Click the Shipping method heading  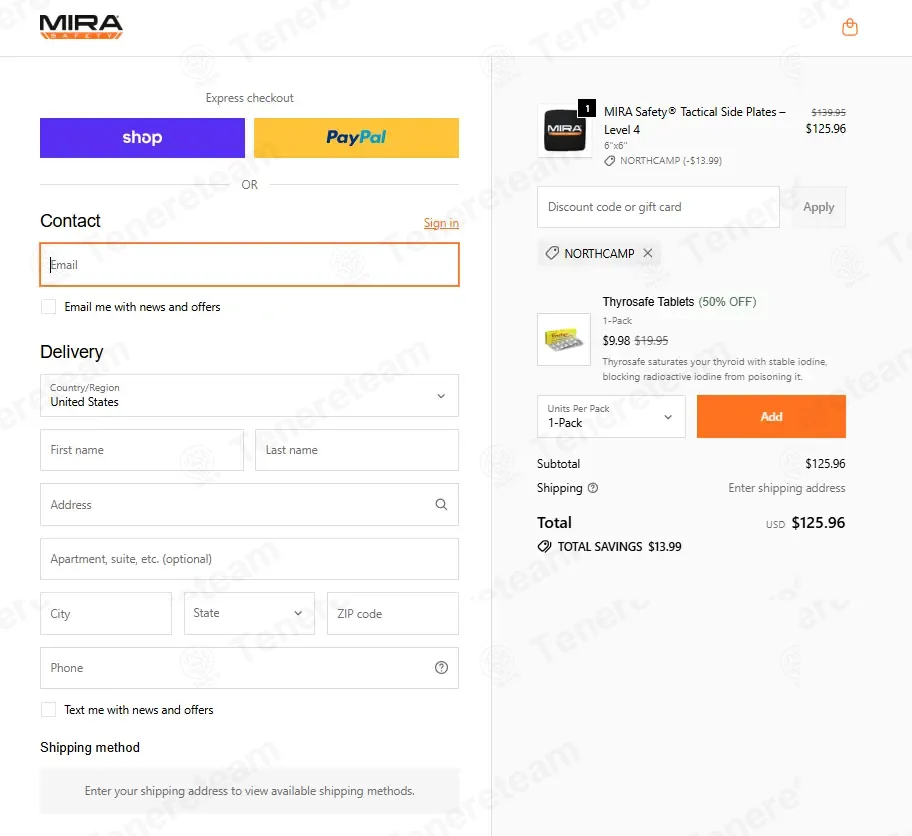coord(90,748)
